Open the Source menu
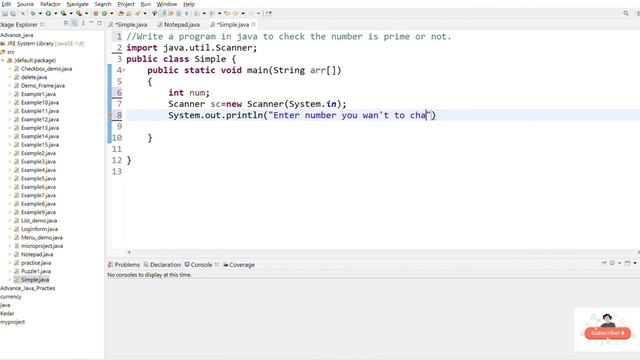 [25, 4]
